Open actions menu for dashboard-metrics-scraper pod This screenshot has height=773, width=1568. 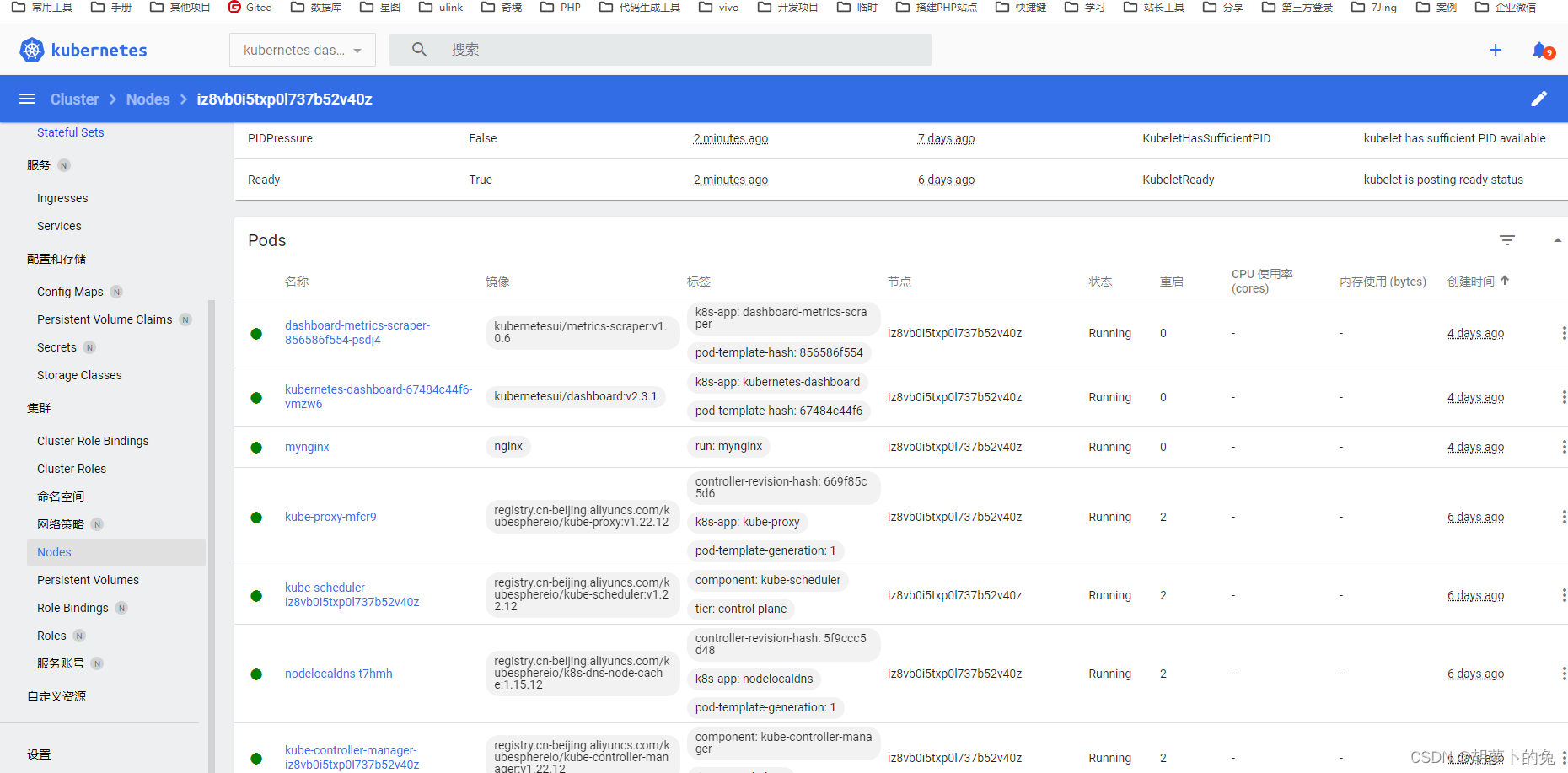[x=1564, y=333]
